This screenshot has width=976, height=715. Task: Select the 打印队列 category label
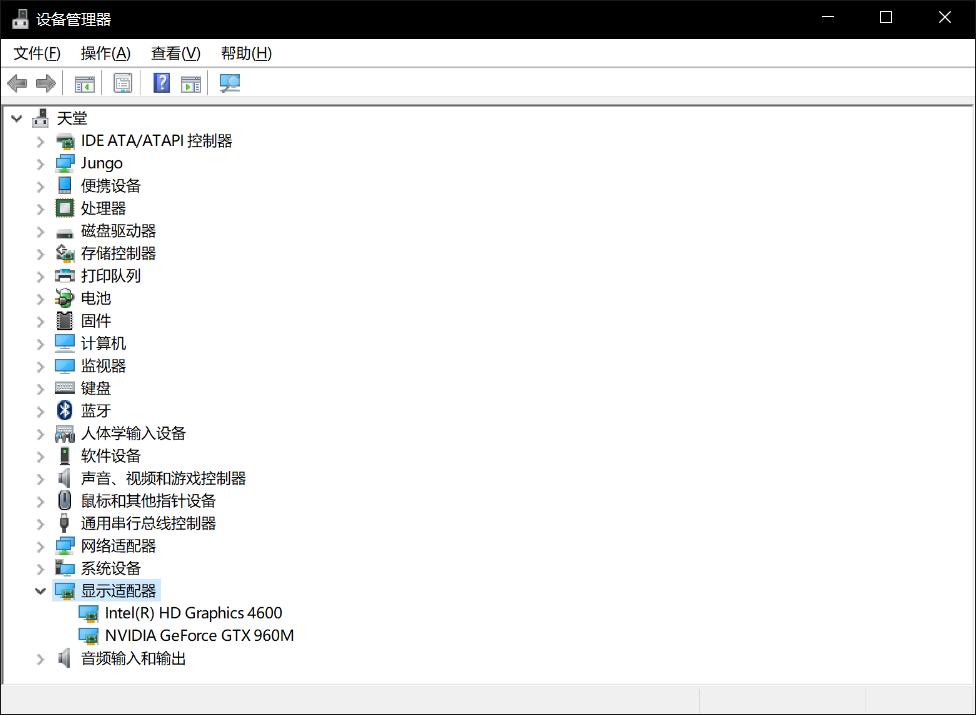[x=111, y=276]
